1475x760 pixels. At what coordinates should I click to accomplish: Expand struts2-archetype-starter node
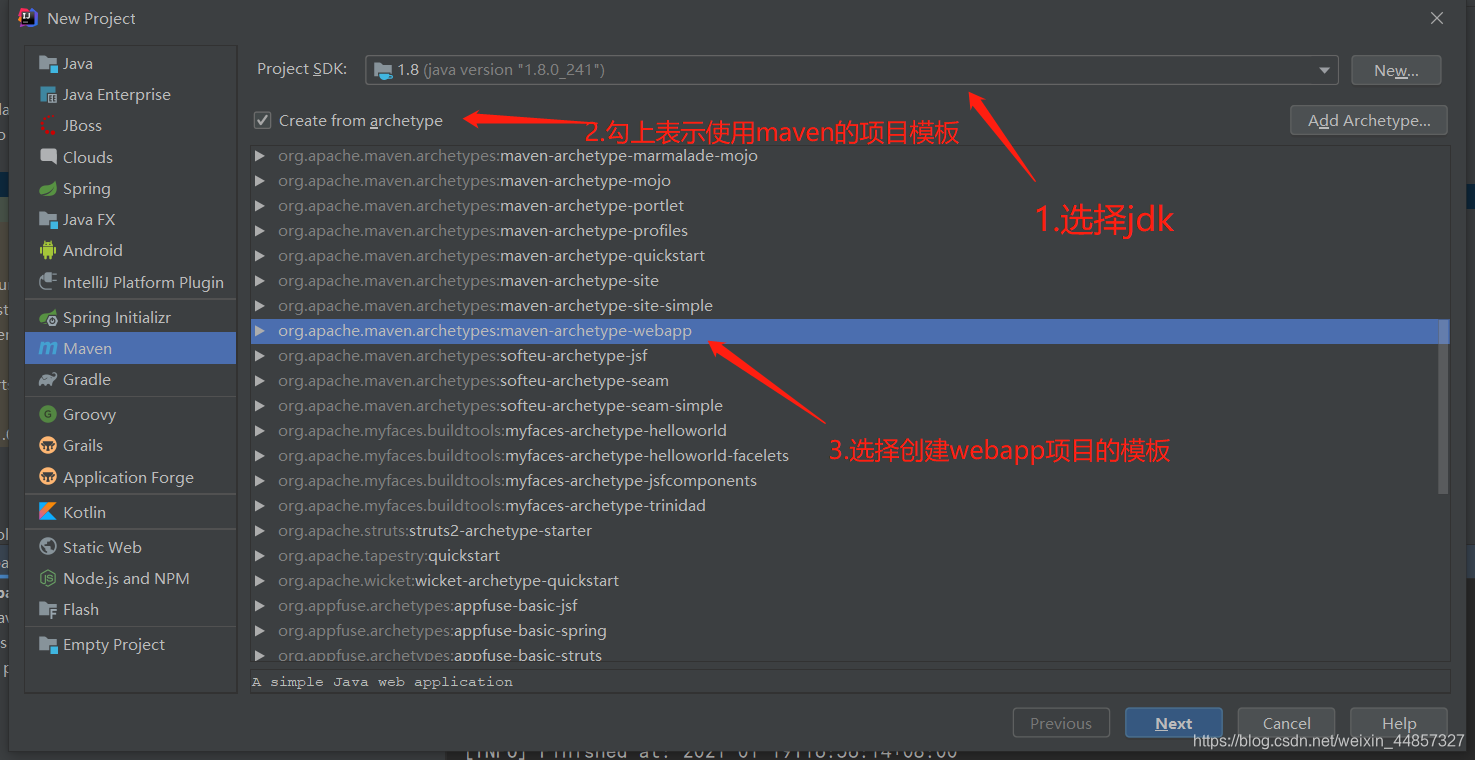pyautogui.click(x=260, y=531)
